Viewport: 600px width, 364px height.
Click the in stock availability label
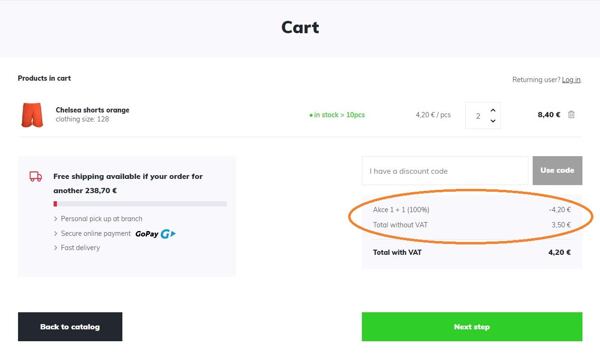(x=337, y=115)
